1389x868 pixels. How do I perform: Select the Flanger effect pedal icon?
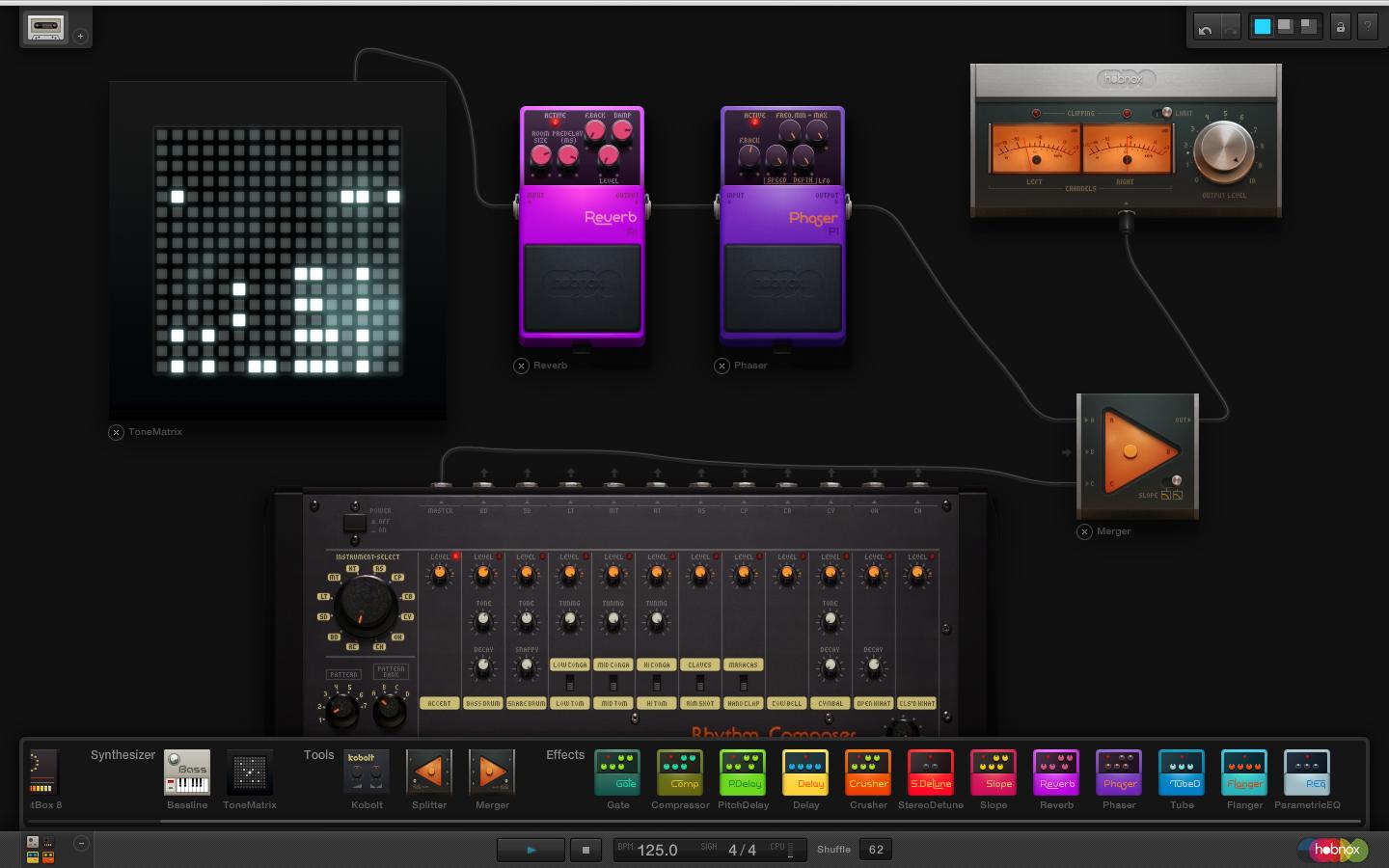click(x=1244, y=773)
